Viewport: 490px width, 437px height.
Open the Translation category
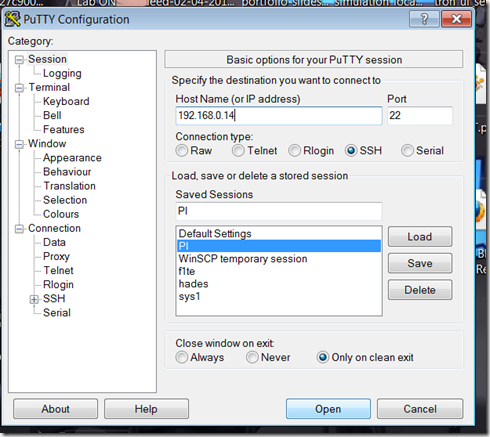[x=69, y=186]
